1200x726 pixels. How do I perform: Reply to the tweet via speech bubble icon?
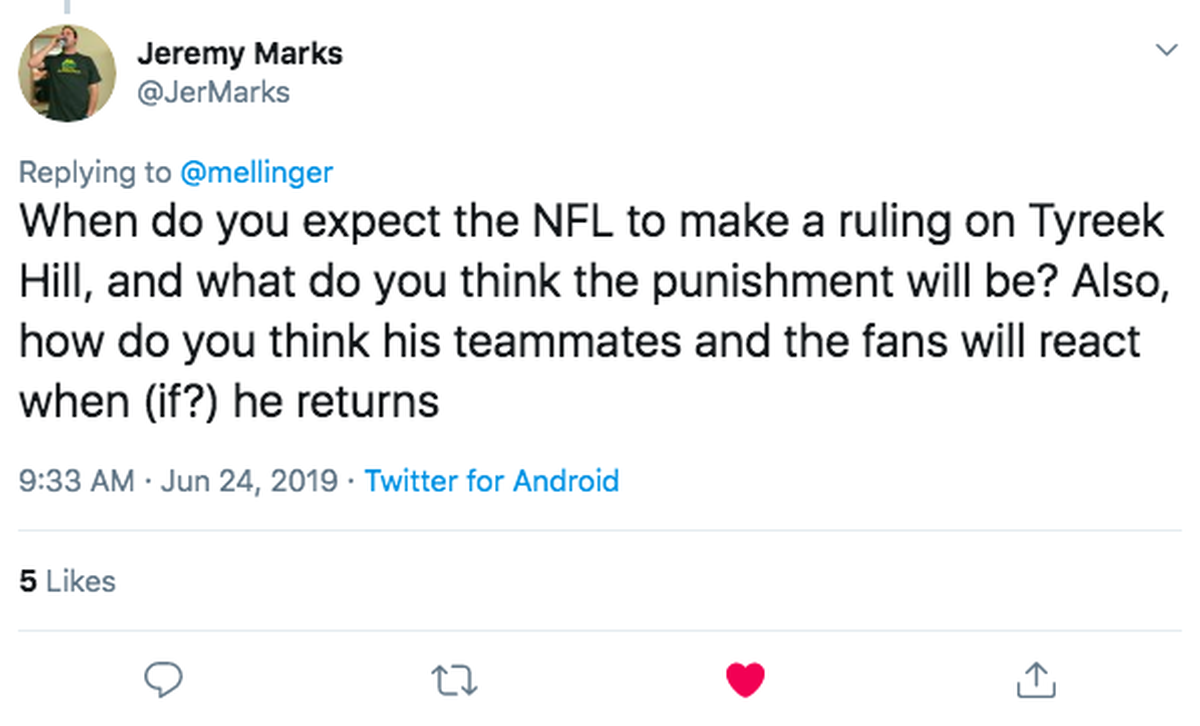click(x=163, y=680)
